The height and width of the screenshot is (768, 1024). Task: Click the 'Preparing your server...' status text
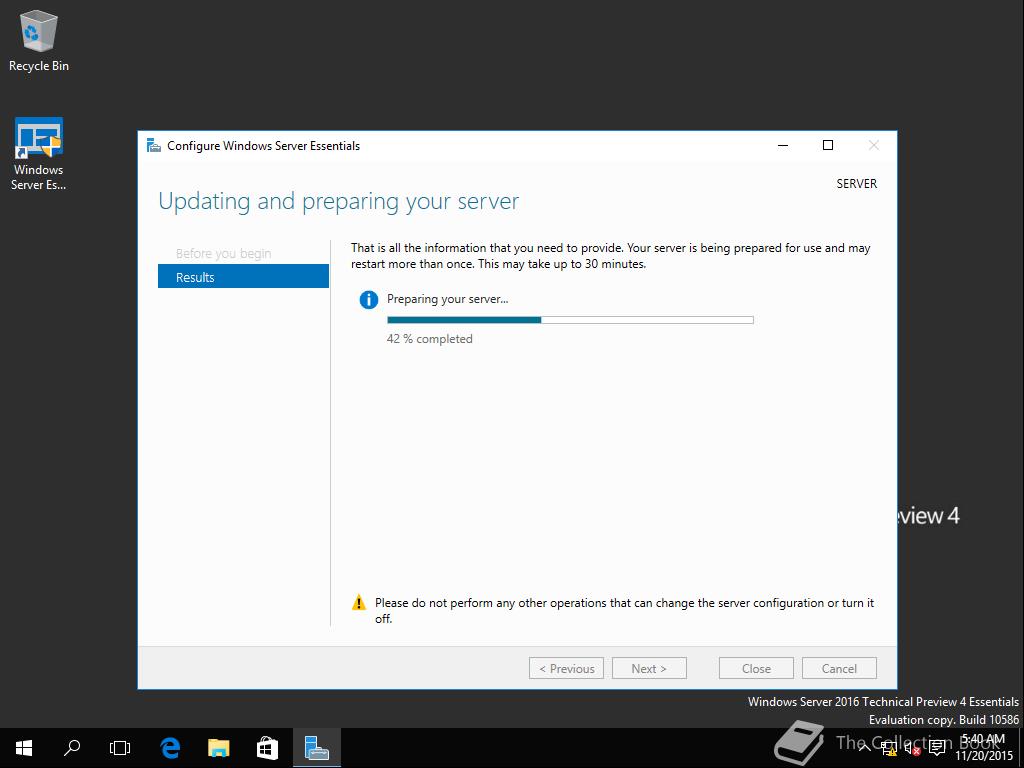(447, 299)
